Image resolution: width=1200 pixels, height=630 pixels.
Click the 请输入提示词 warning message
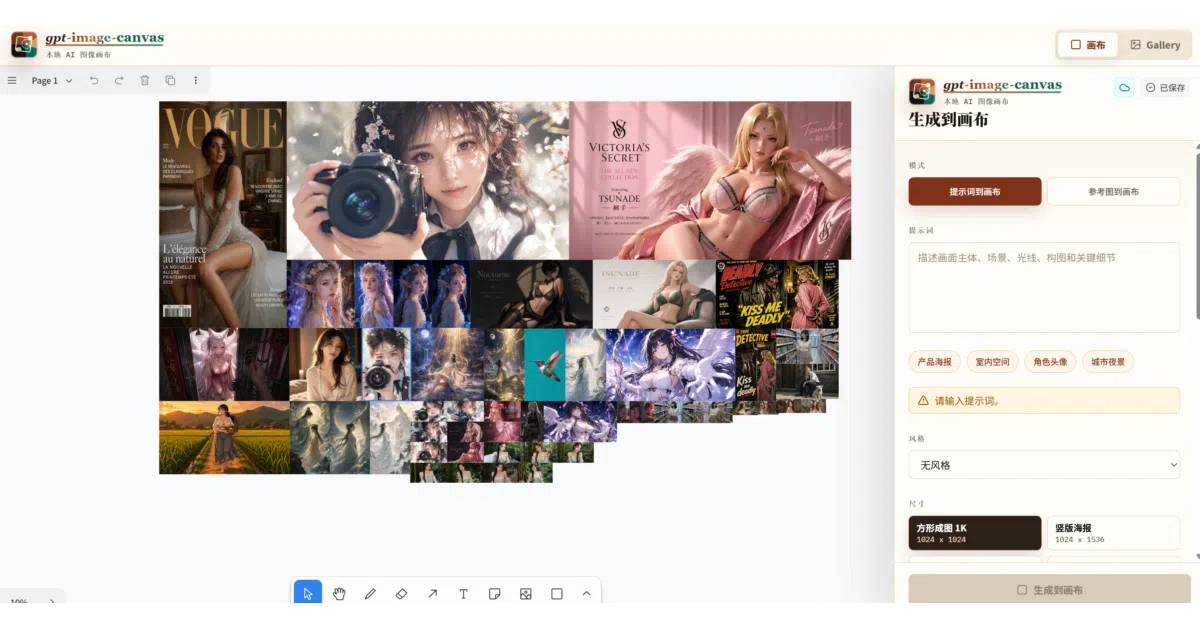click(1044, 400)
